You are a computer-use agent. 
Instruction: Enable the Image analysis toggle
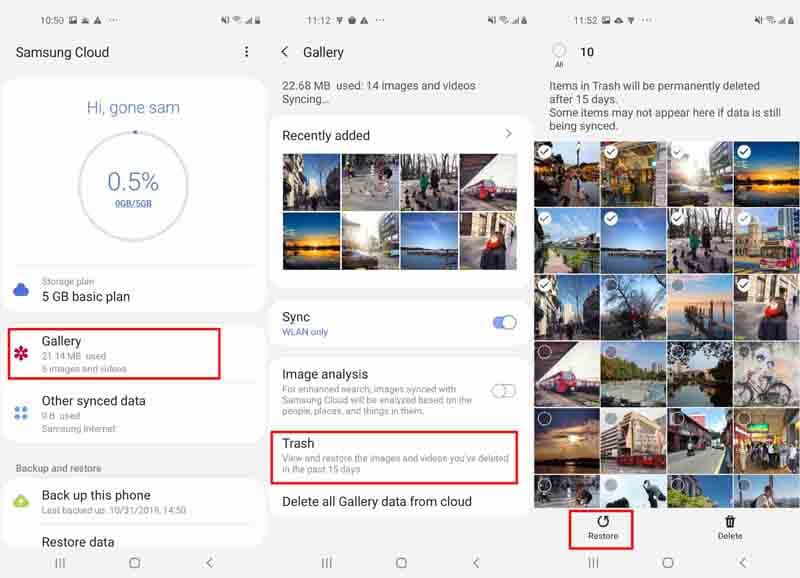click(x=503, y=391)
